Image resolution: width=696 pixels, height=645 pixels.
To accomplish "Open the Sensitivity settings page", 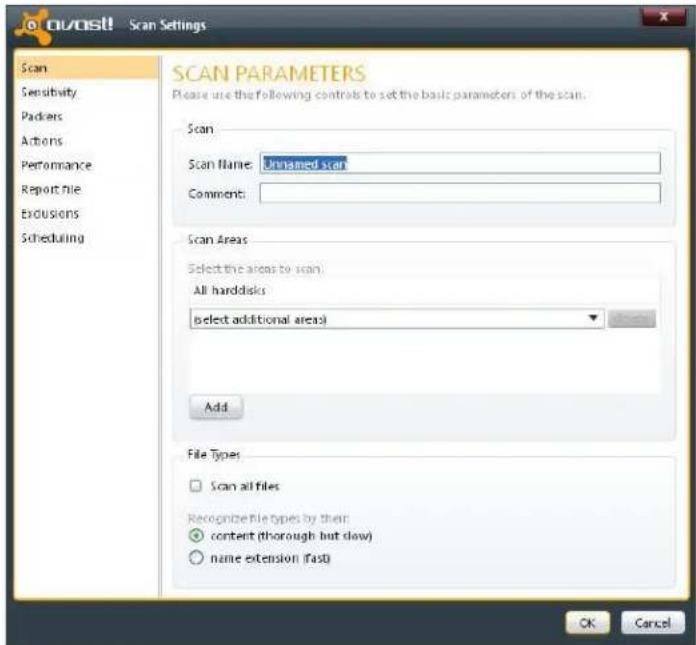I will coord(49,92).
